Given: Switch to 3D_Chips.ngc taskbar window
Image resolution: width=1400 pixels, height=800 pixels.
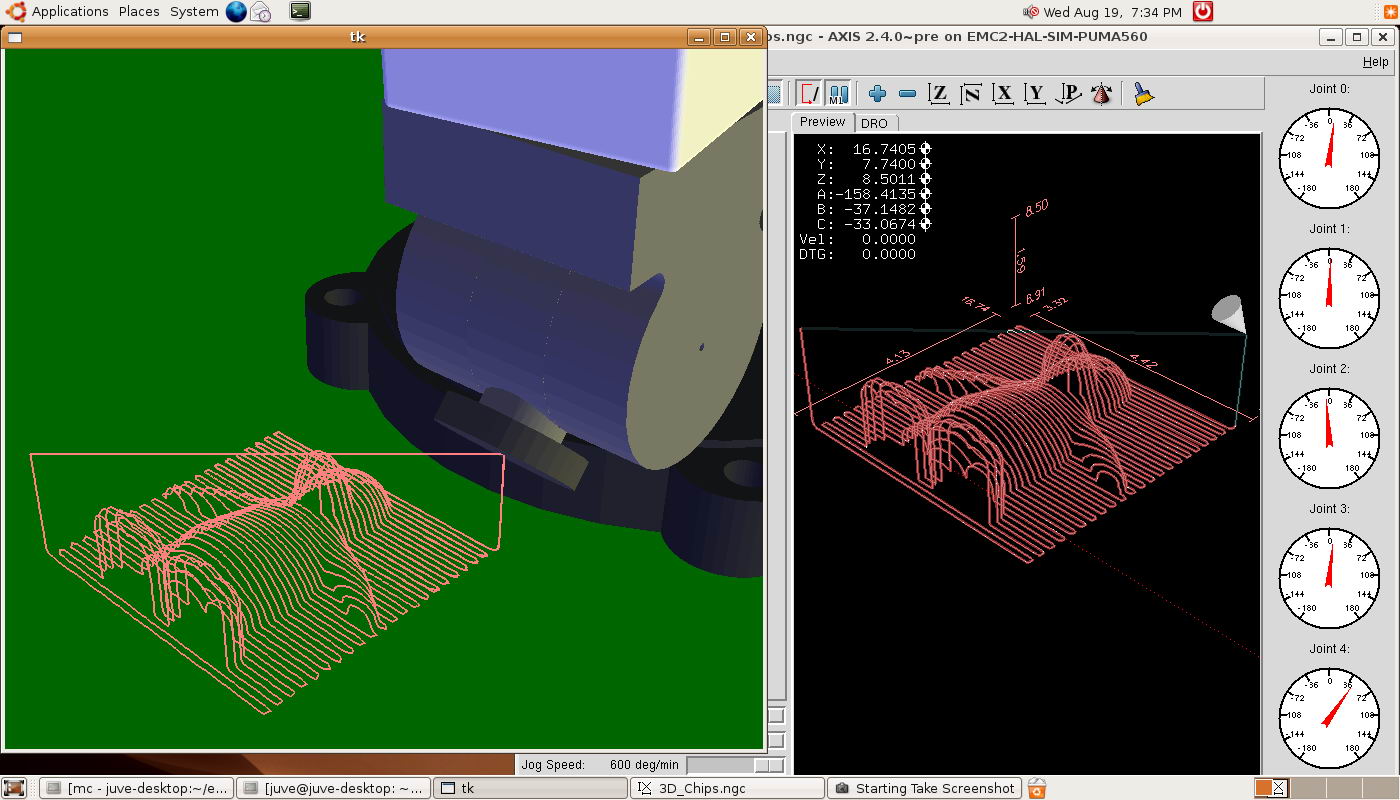Looking at the screenshot, I should click(729, 788).
